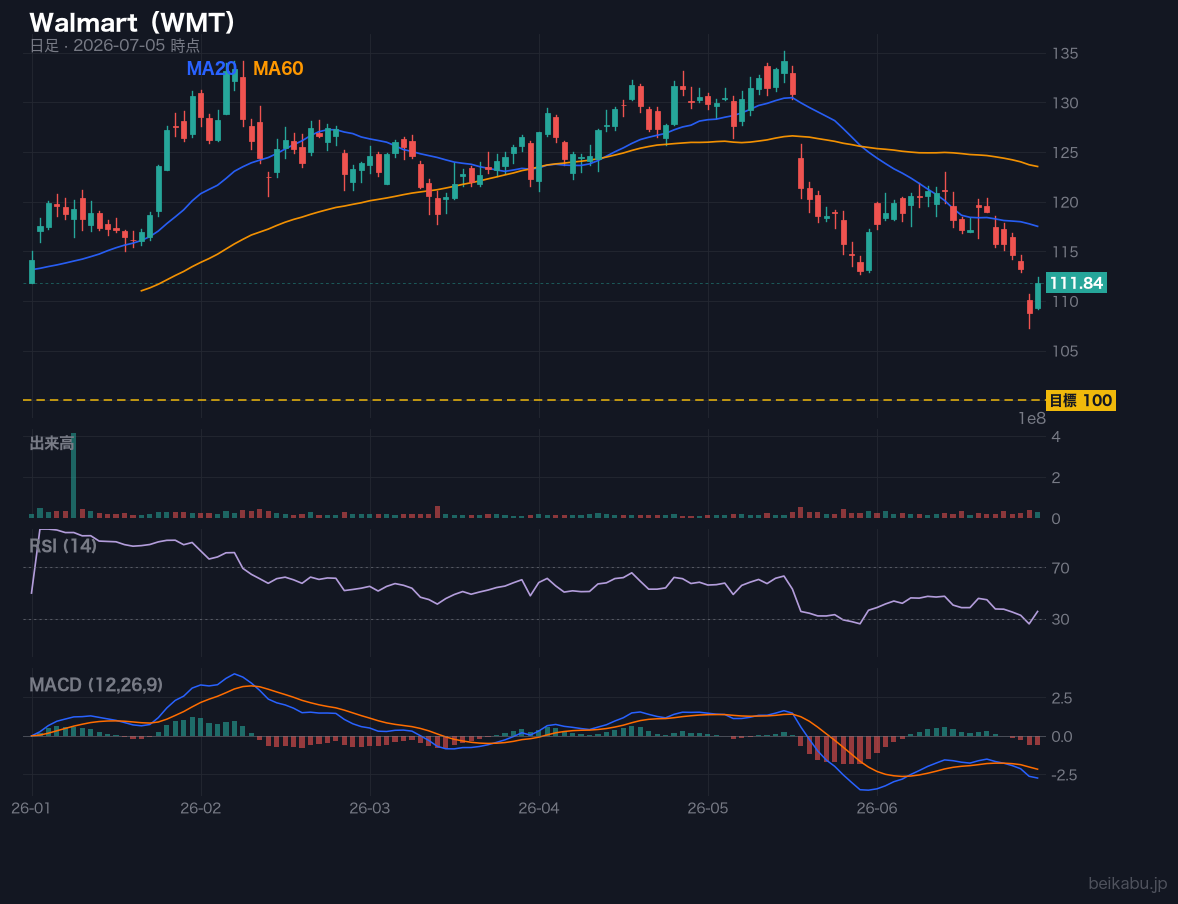Click the volume axis label 4
This screenshot has height=904, width=1178.
pos(1056,437)
